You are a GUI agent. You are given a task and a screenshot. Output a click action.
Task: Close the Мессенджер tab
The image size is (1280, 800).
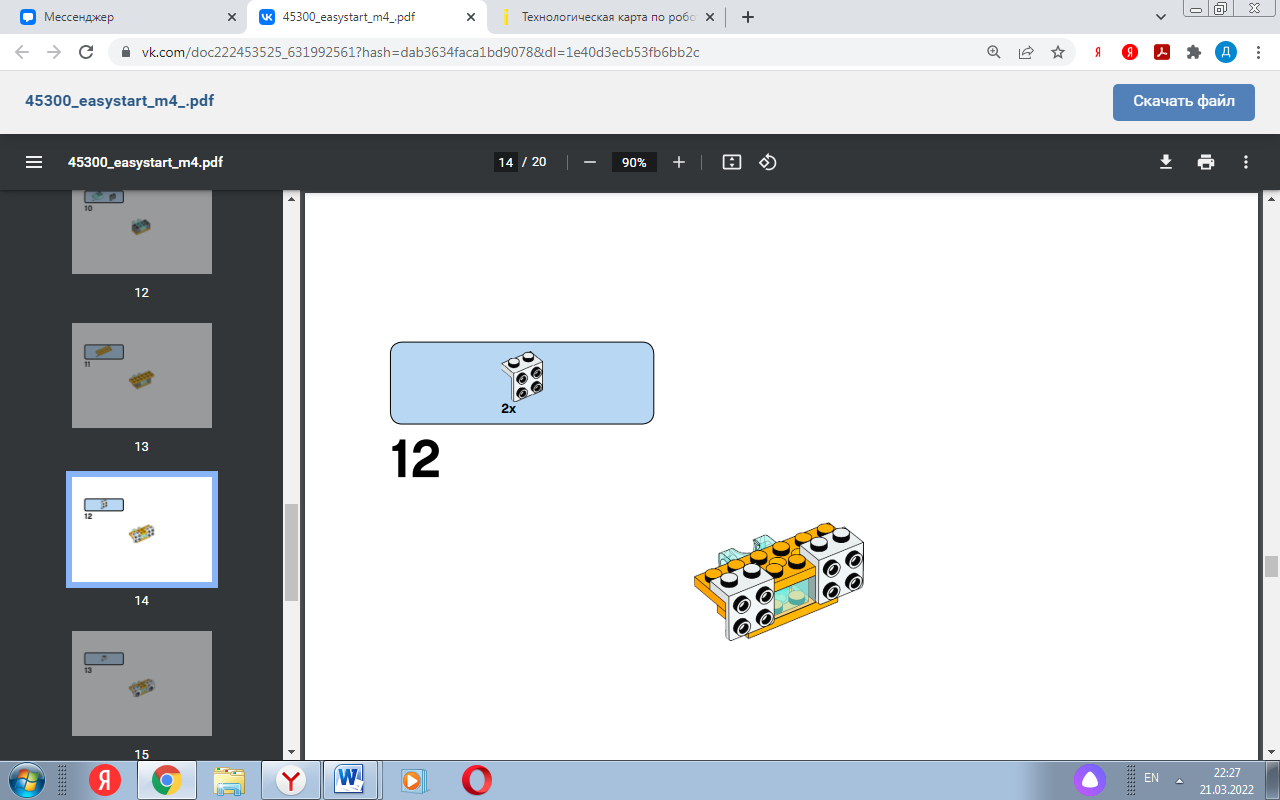tap(231, 17)
